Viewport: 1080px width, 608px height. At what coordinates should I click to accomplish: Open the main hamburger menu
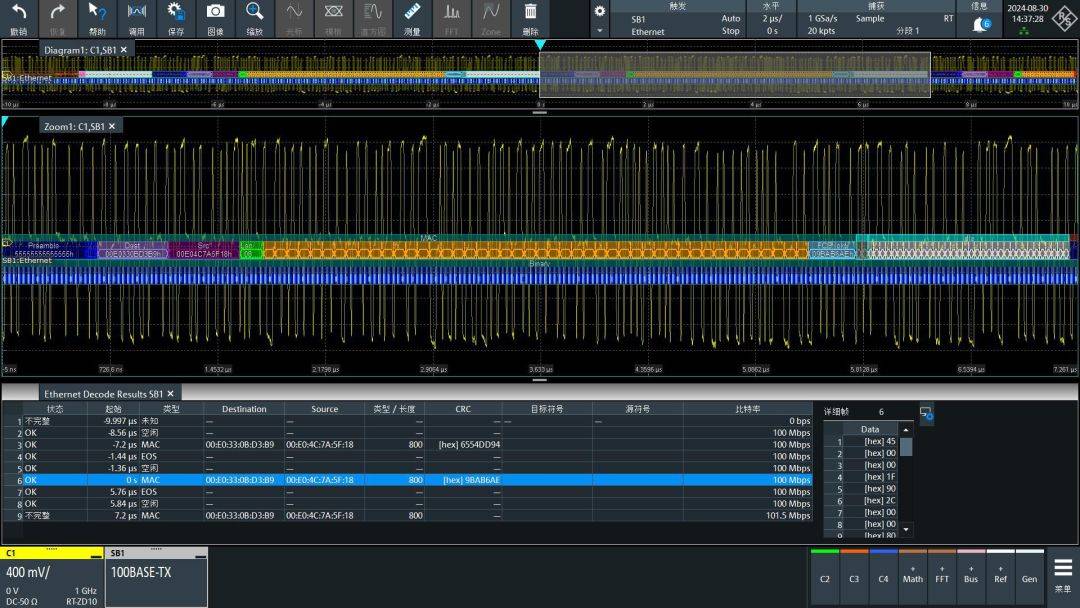pyautogui.click(x=1062, y=569)
